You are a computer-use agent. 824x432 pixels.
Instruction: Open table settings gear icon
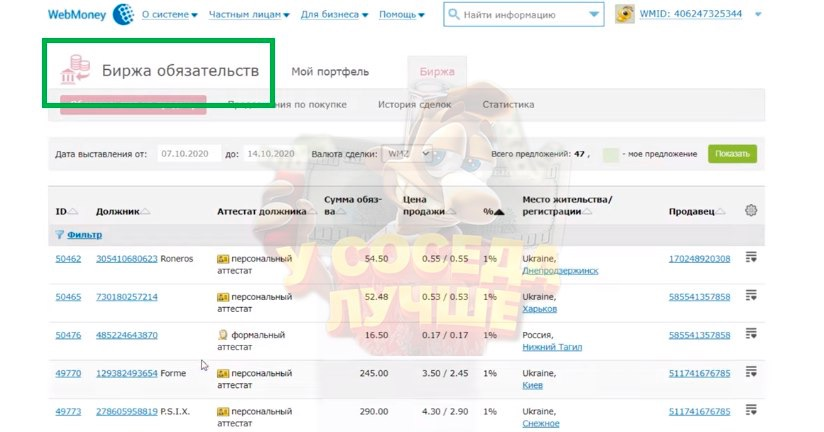click(751, 211)
